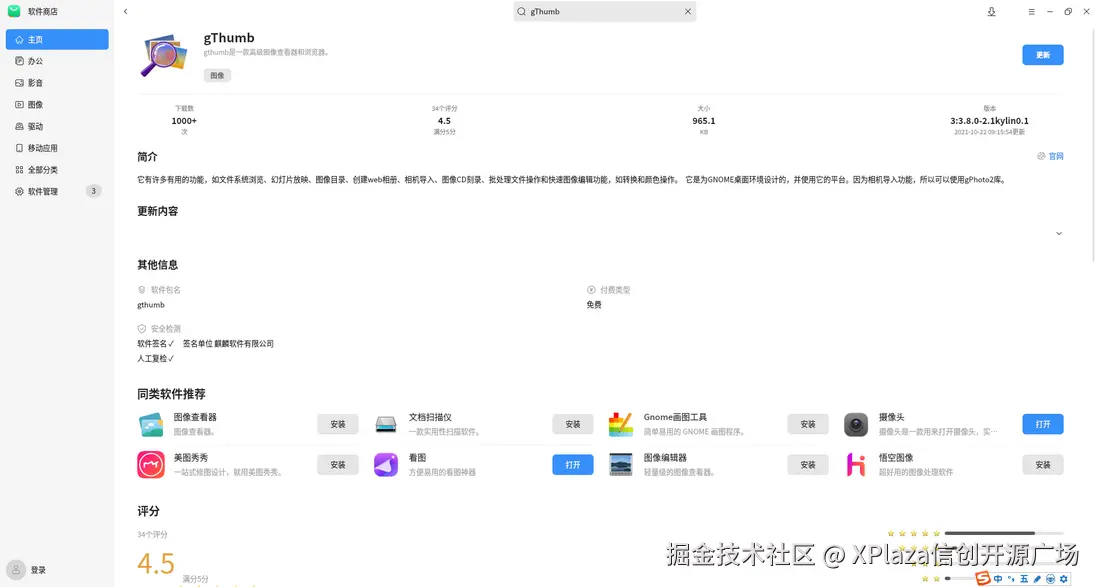Open the 影音 category

(x=57, y=83)
